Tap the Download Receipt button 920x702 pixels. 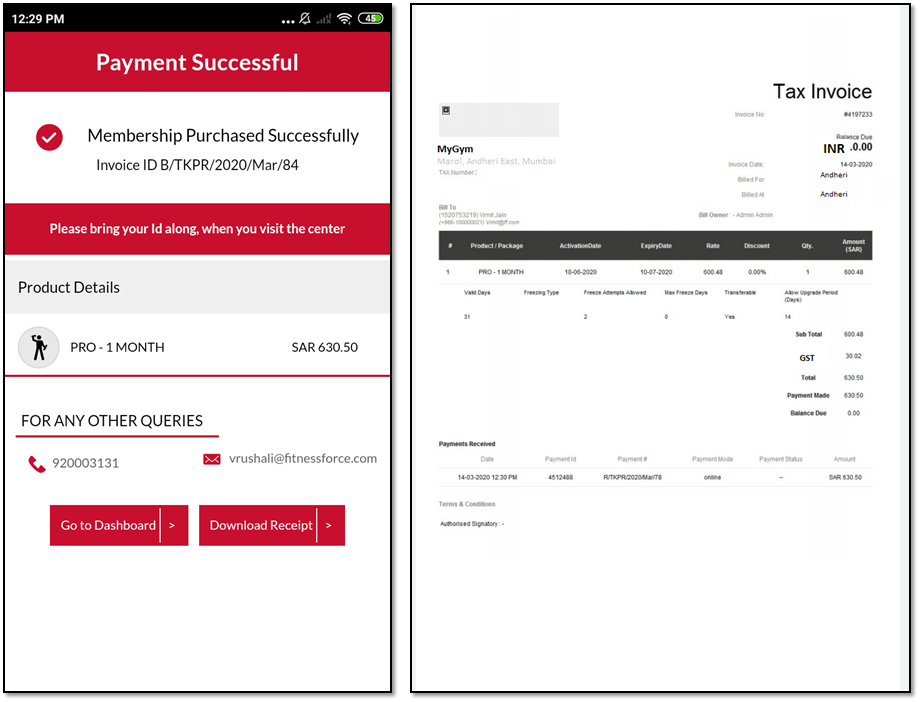coord(272,525)
